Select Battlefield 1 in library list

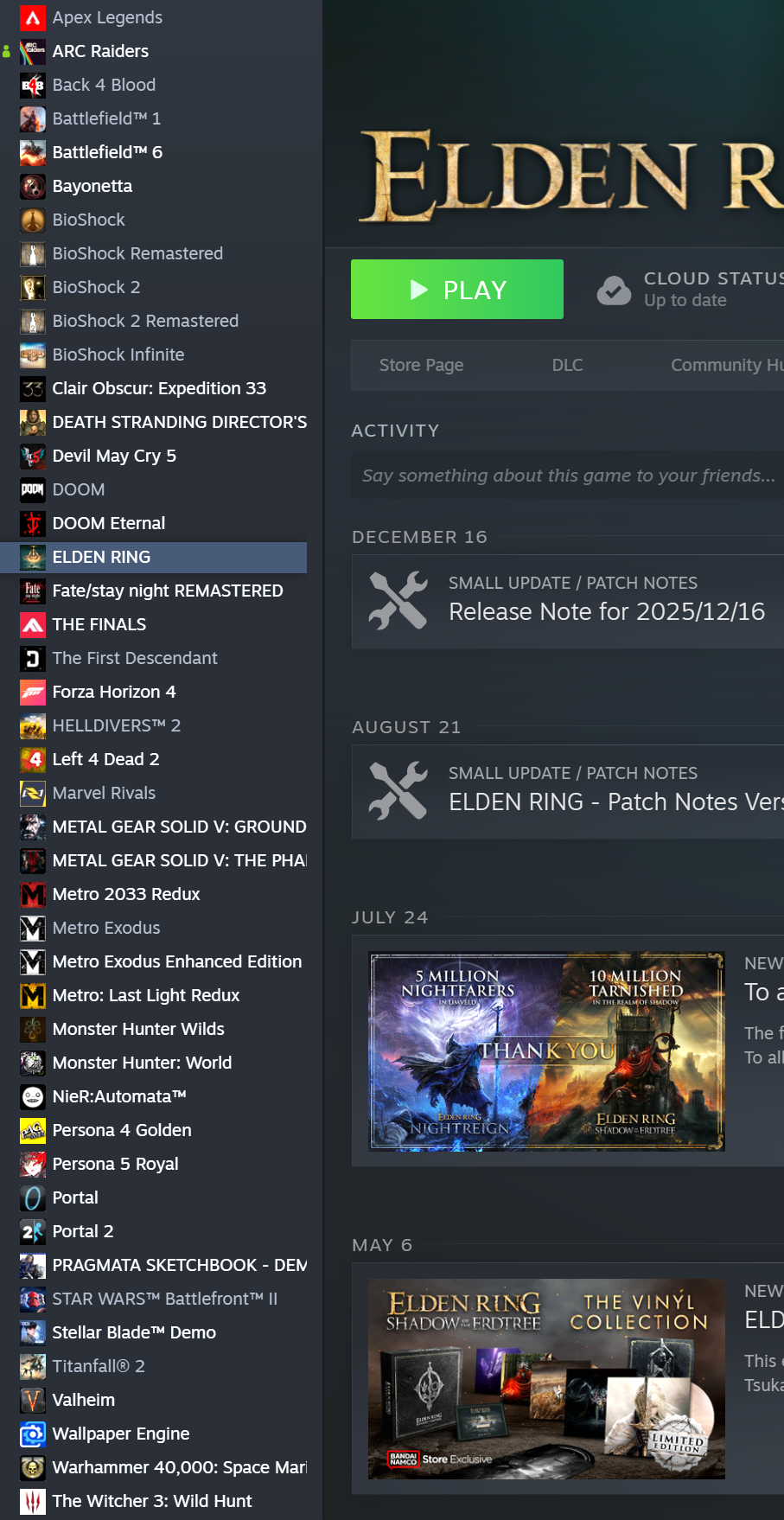point(154,118)
